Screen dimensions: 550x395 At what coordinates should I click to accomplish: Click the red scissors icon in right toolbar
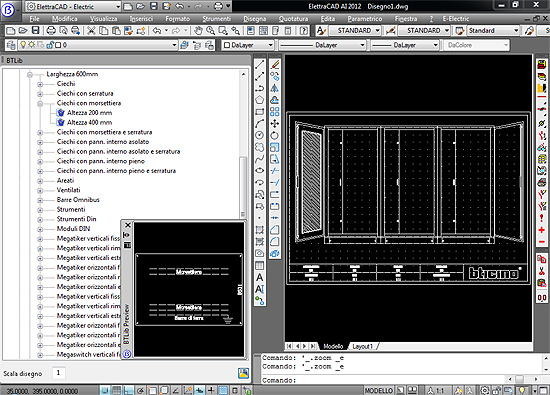[542, 271]
